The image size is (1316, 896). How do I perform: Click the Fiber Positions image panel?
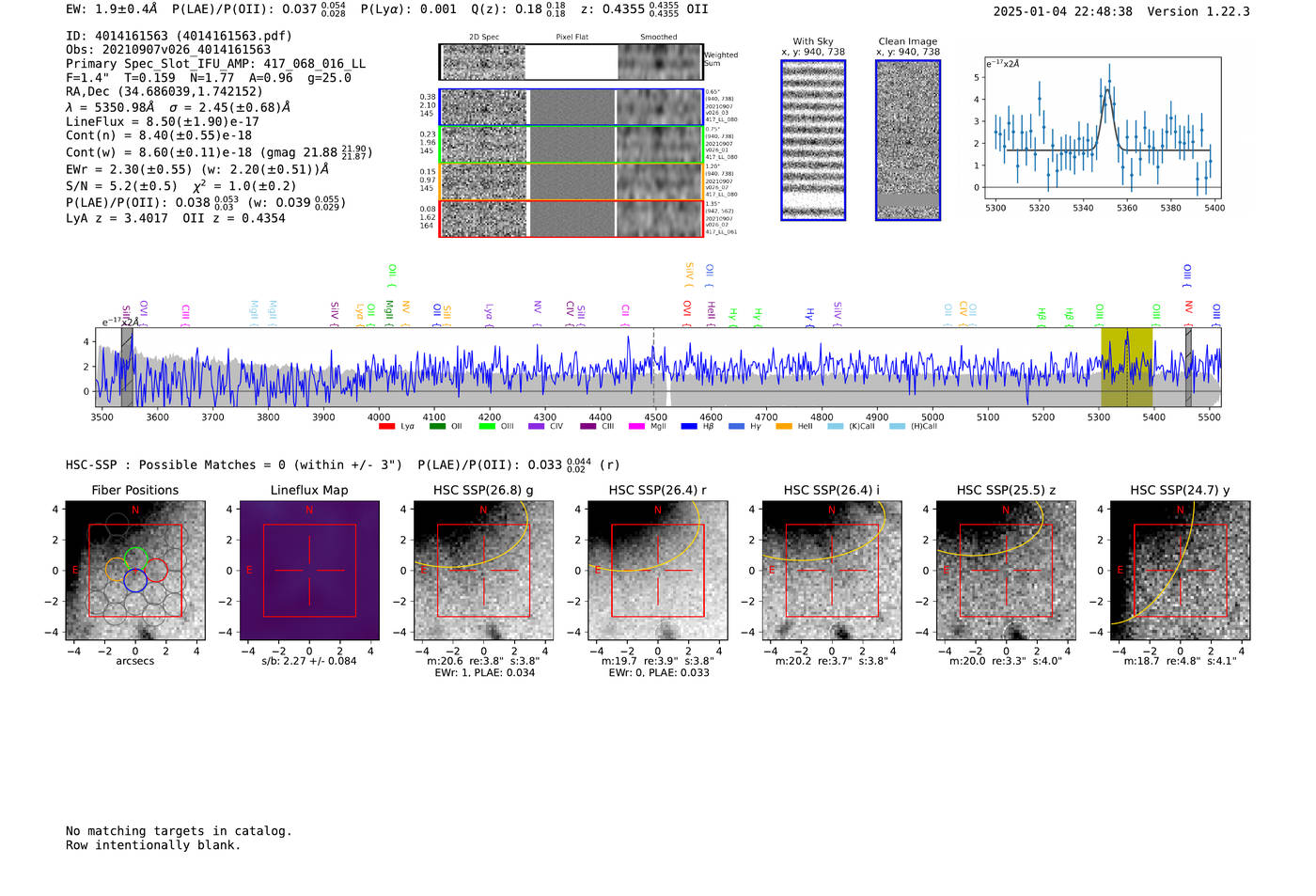(135, 571)
